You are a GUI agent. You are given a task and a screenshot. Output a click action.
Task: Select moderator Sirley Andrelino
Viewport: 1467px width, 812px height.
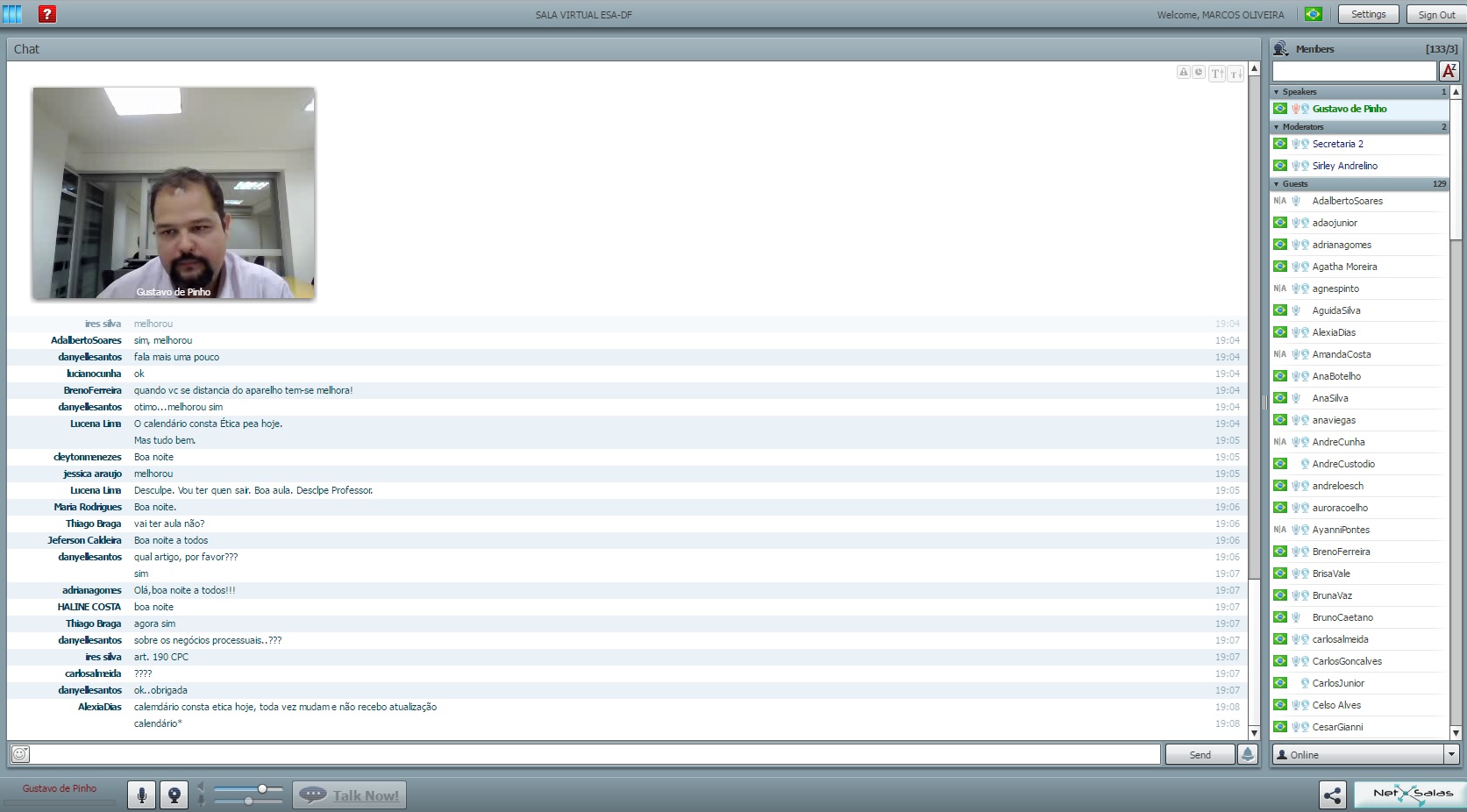[x=1344, y=166]
